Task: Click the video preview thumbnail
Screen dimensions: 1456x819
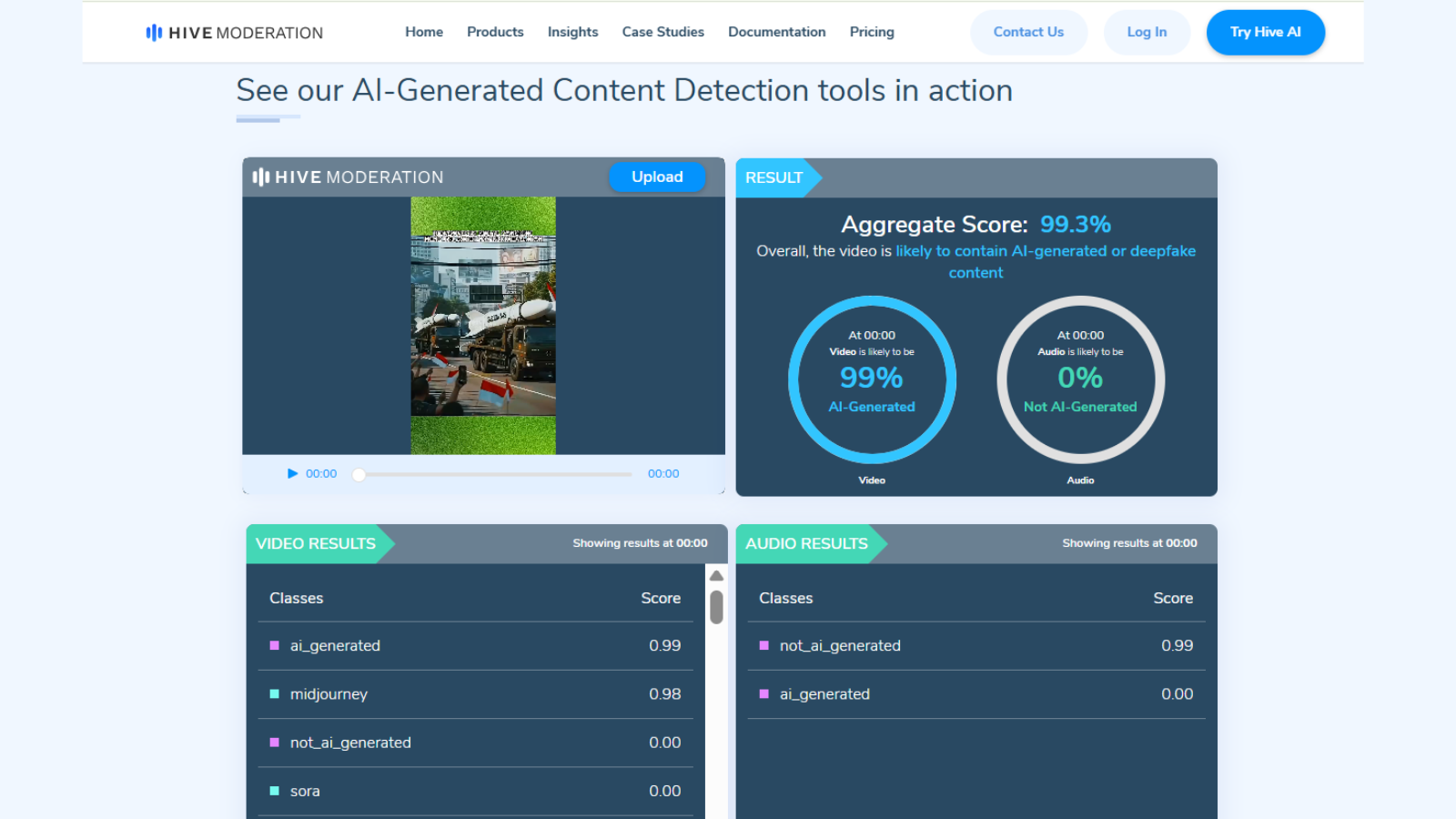Action: pyautogui.click(x=483, y=326)
